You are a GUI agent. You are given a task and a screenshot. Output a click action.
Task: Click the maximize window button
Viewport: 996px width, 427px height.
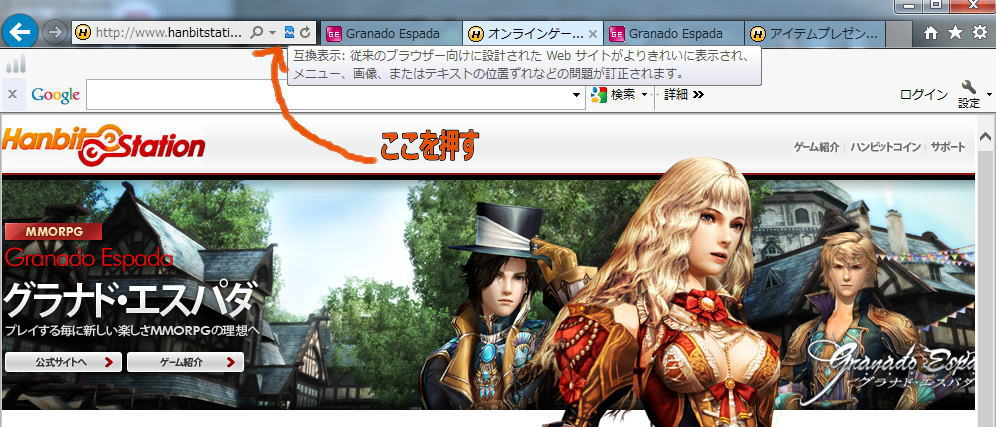[936, 4]
